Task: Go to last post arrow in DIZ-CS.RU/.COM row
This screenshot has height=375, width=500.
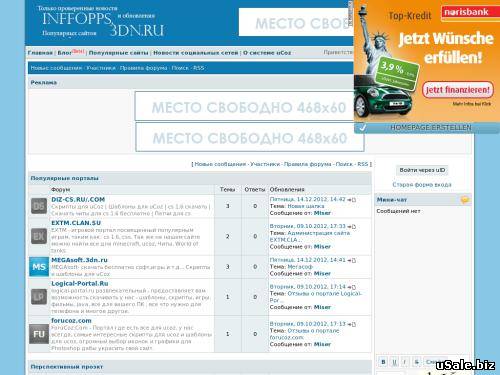Action: point(352,200)
